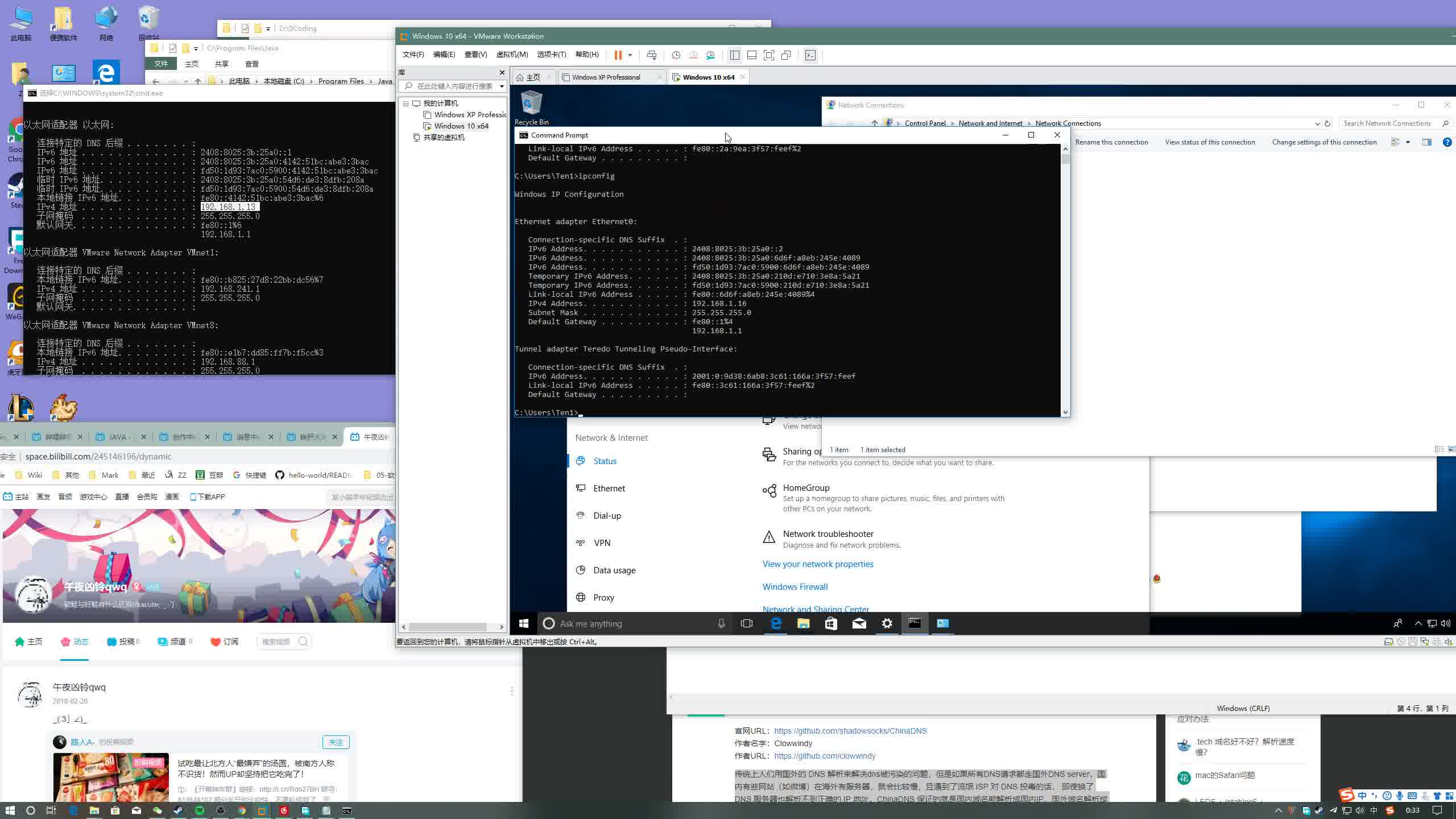Open WeChat from the host taskbar
The width and height of the screenshot is (1456, 819).
(x=157, y=810)
